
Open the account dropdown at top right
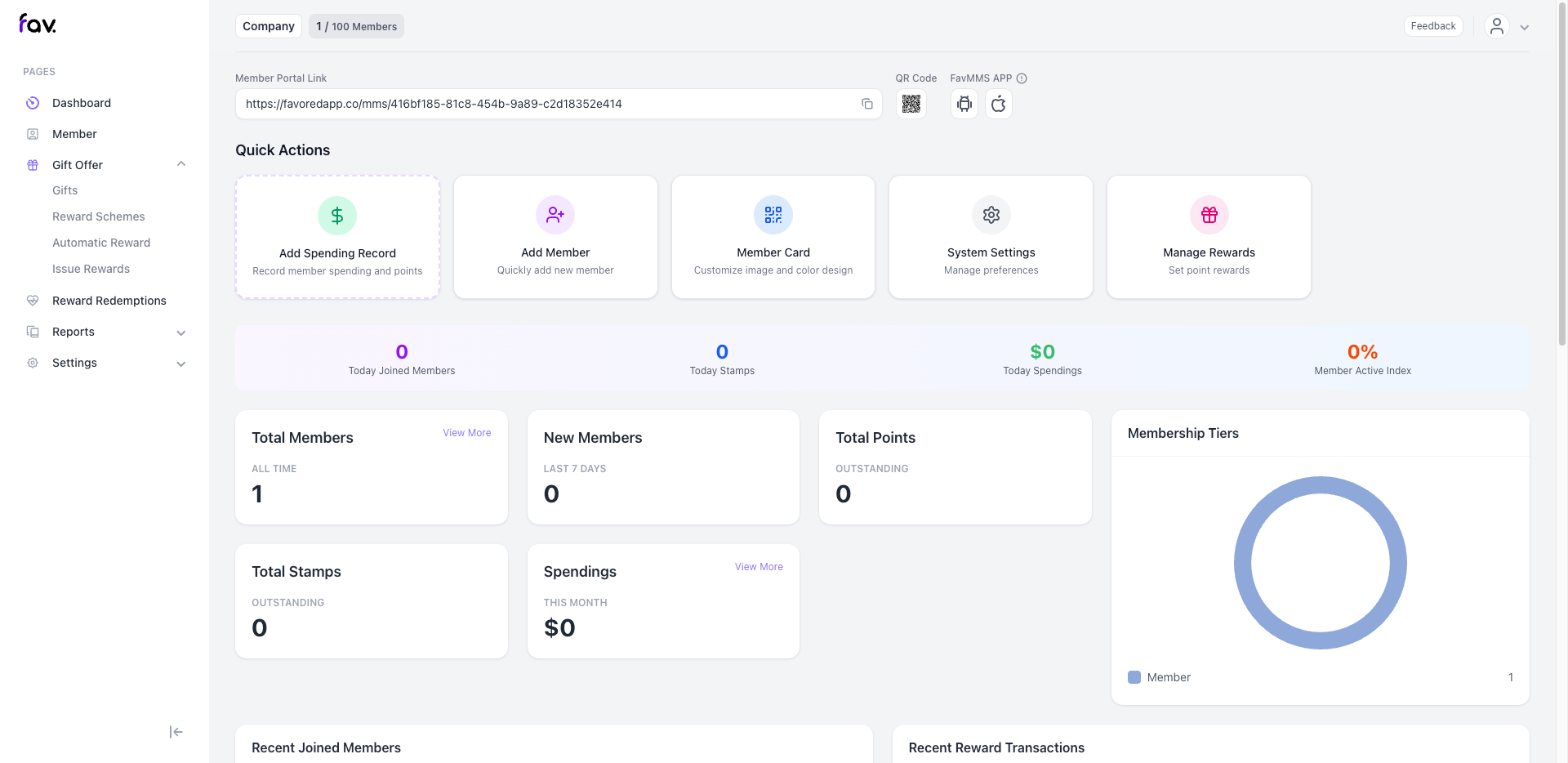coord(1524,26)
